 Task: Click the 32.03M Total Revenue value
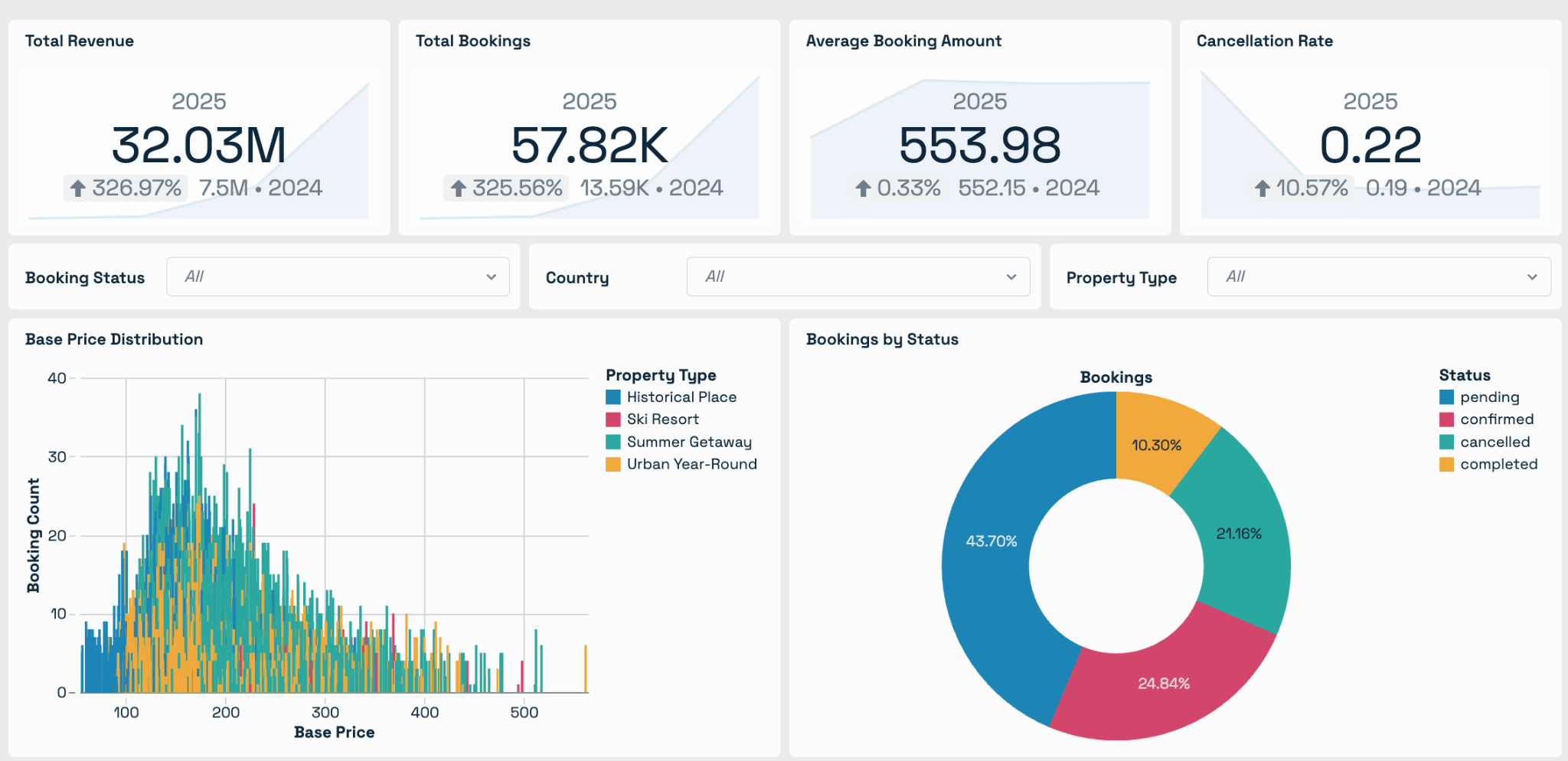(199, 145)
